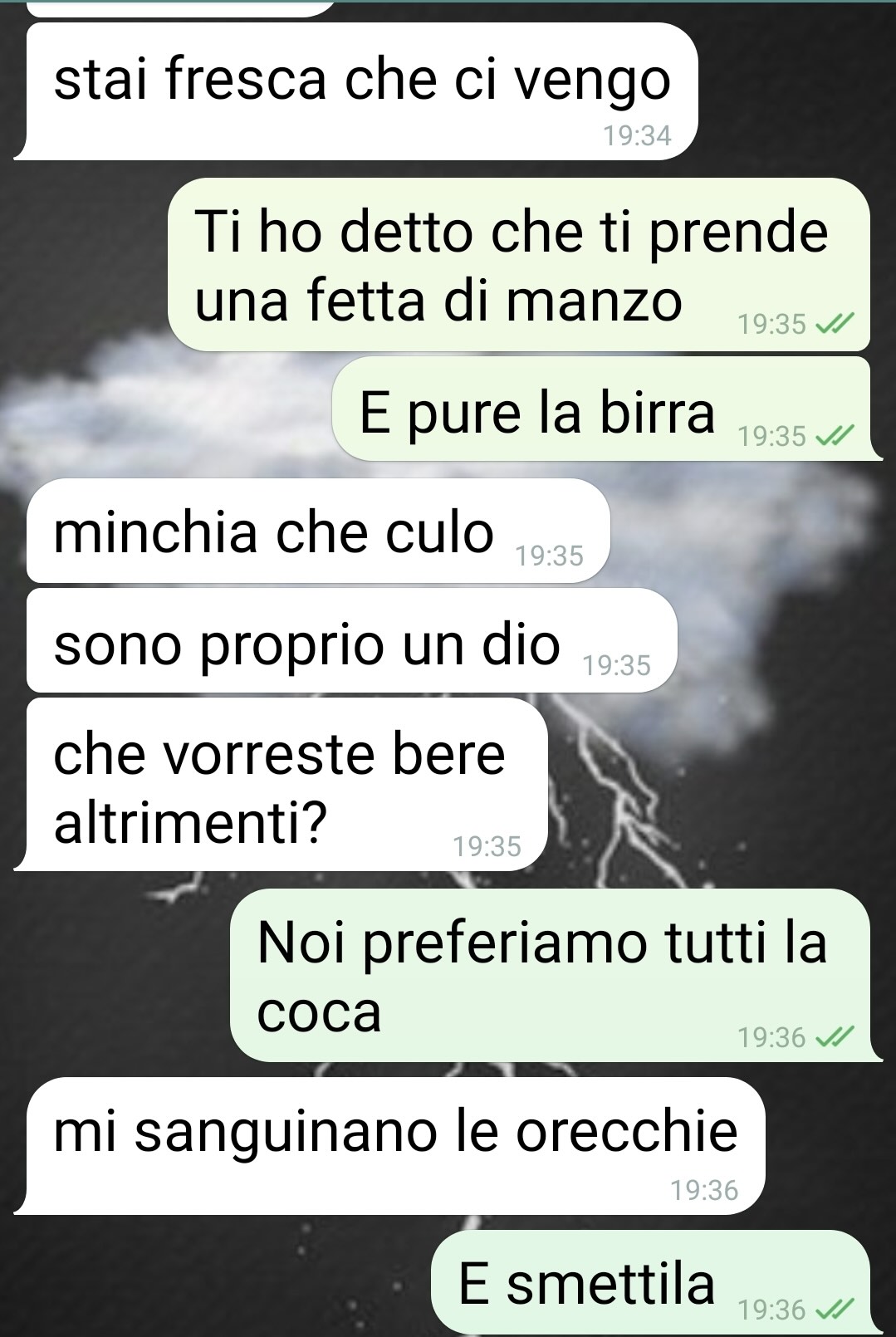This screenshot has height=1337, width=896.
Task: Click read-receipt checkmarks on 'E pure la birra'
Action: click(835, 435)
